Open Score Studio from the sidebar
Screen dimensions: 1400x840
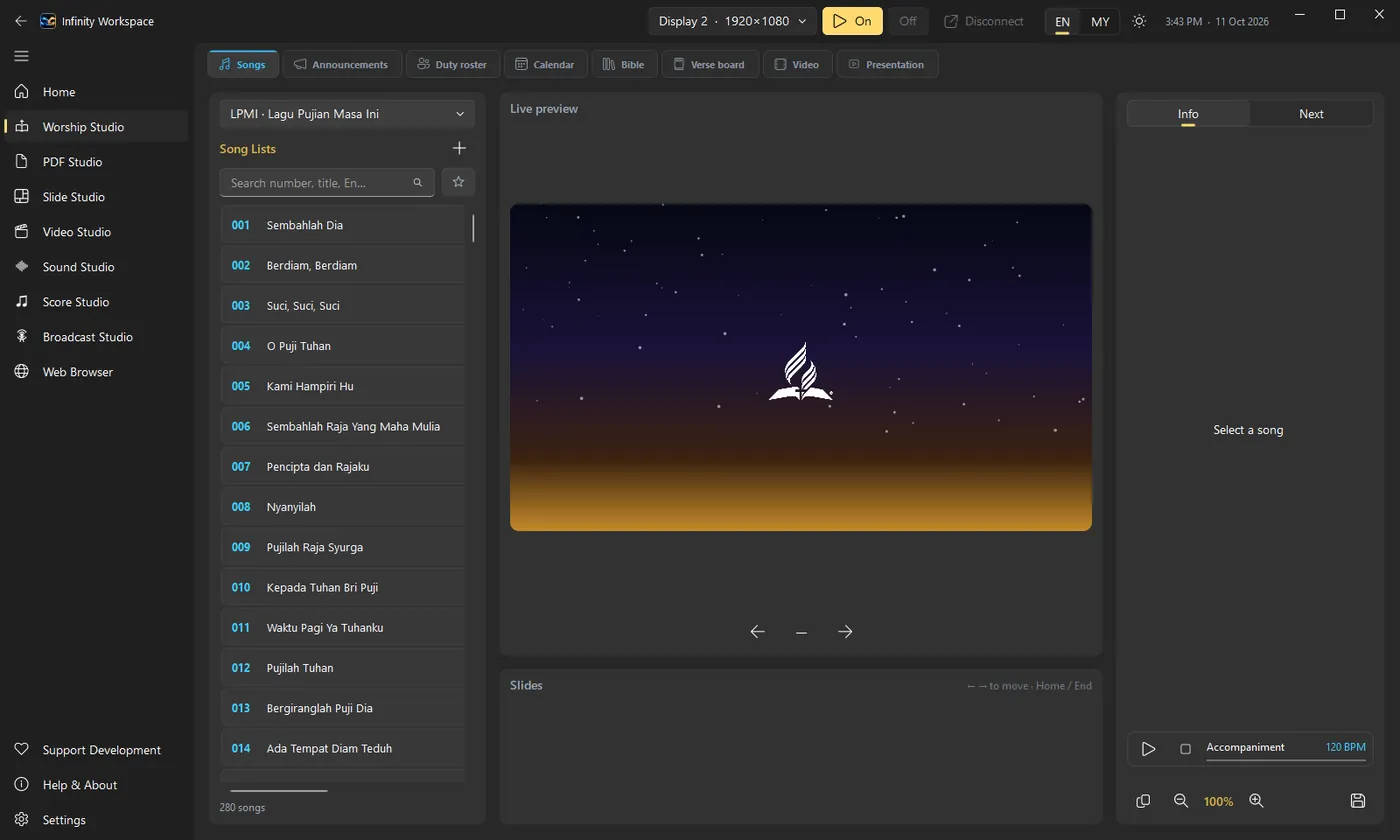click(x=96, y=302)
